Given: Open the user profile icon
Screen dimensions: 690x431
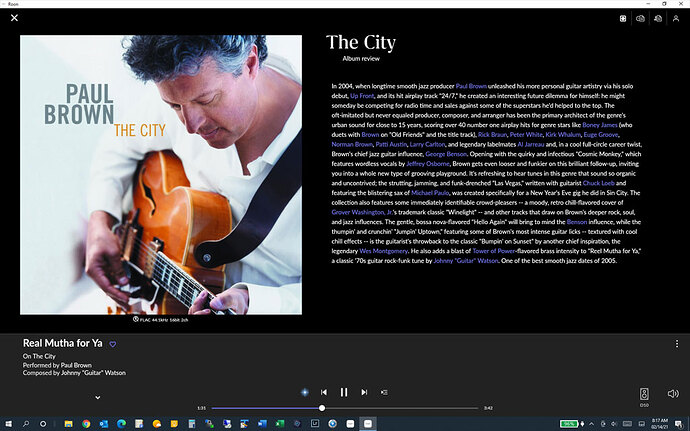Looking at the screenshot, I should point(676,18).
